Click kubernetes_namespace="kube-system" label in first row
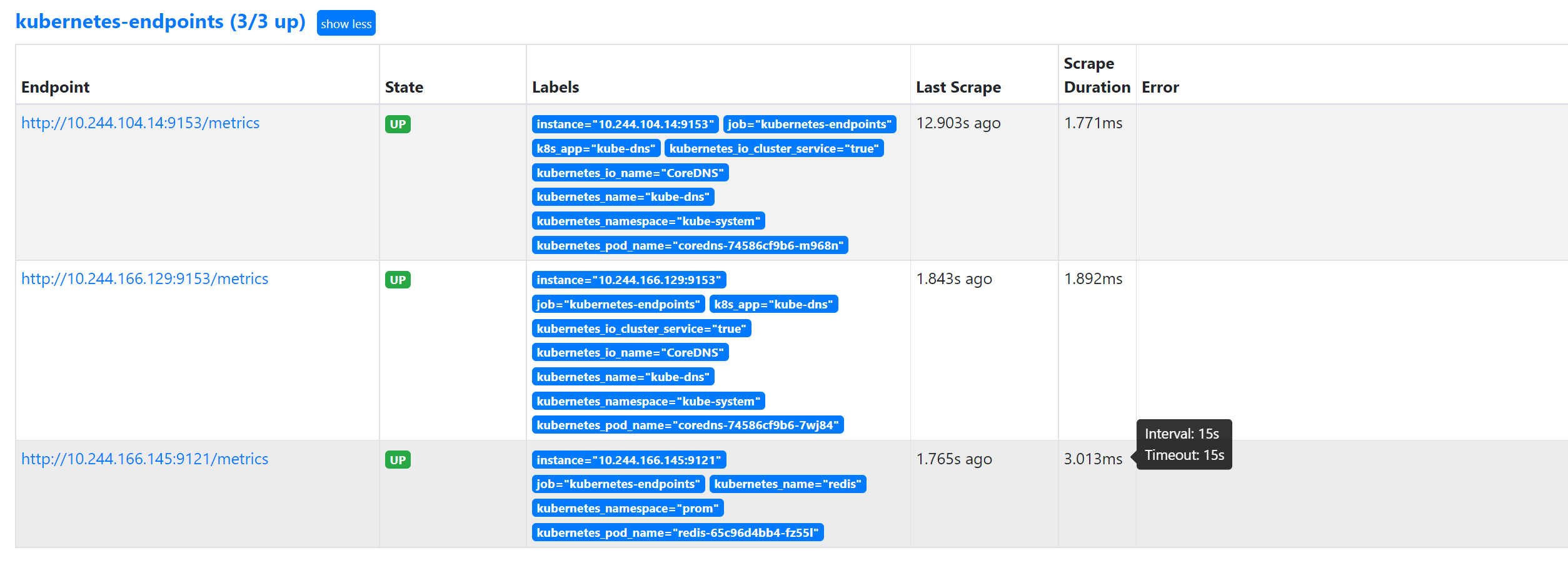The height and width of the screenshot is (565, 1568). coord(648,221)
